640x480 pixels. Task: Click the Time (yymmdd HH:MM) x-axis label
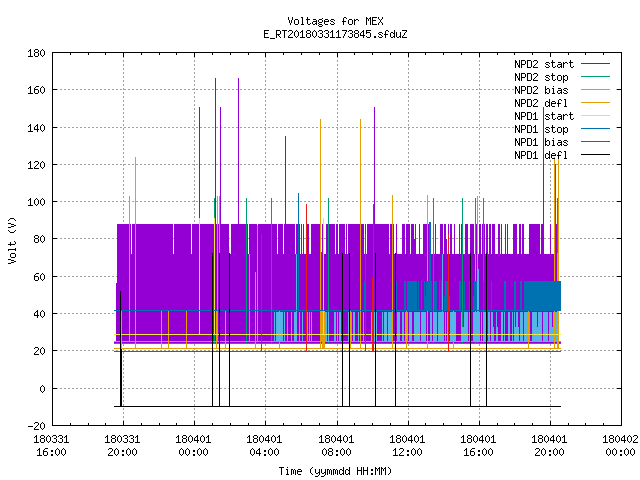[335, 471]
